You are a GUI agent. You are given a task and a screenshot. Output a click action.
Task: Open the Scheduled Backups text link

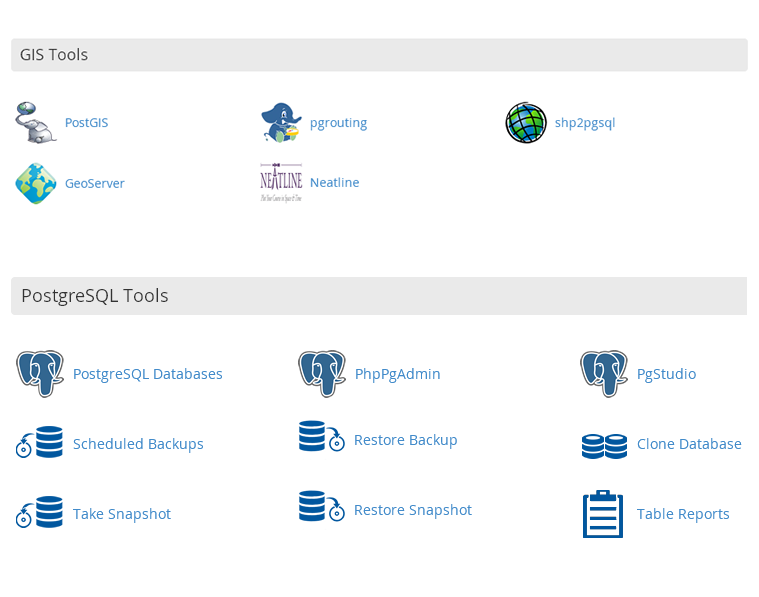point(138,444)
